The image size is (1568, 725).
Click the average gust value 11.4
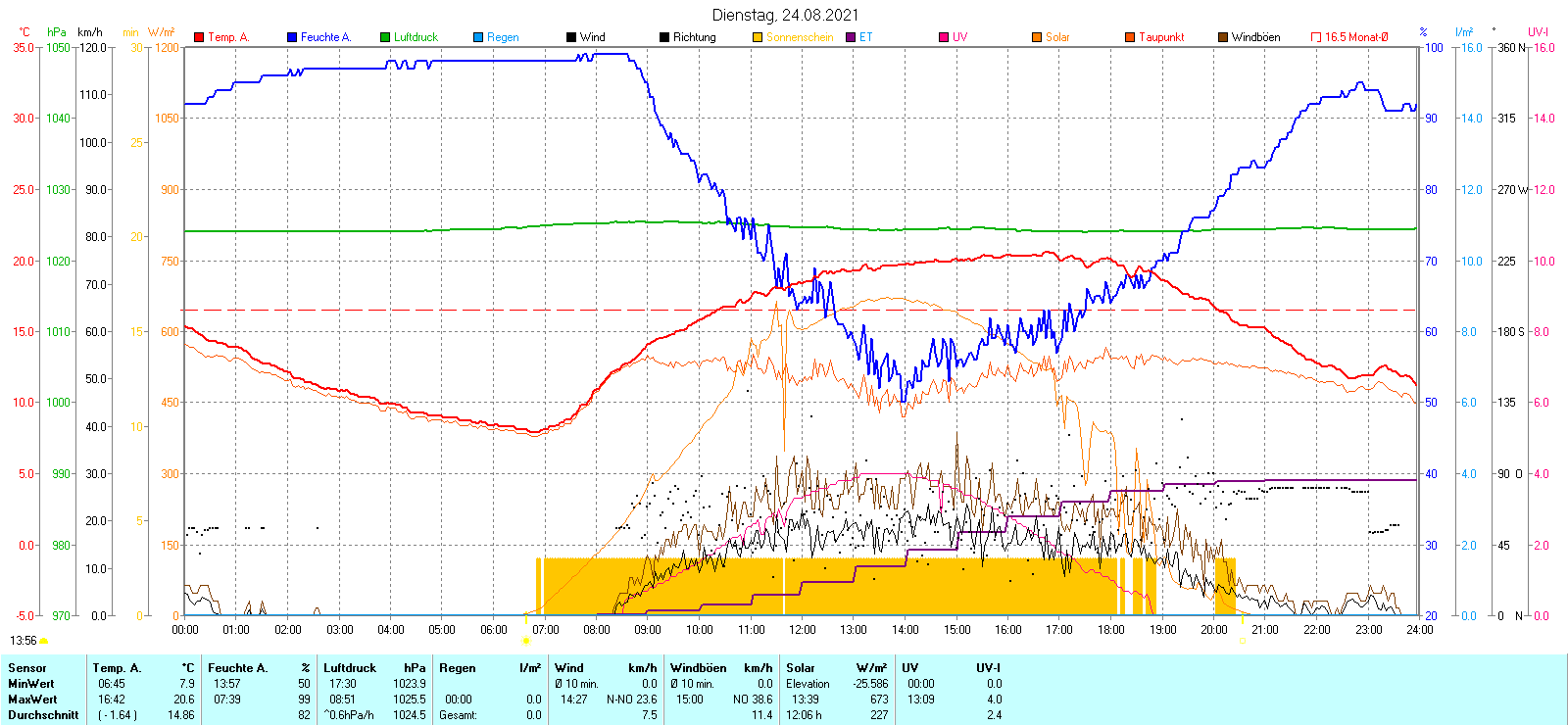click(762, 715)
